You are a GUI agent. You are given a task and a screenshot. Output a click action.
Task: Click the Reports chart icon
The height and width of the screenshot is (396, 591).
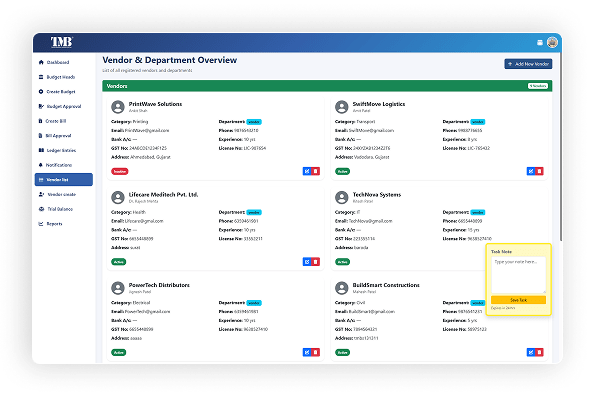(41, 224)
